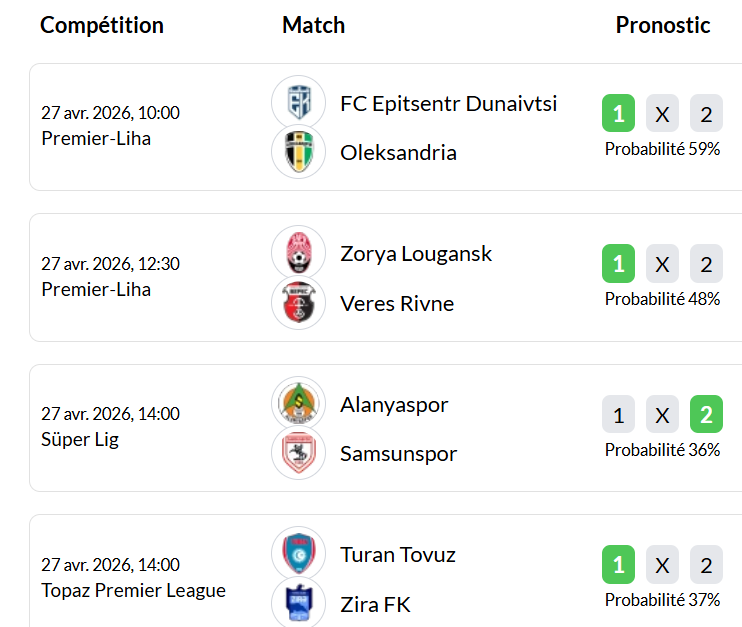Choose prediction 1 for Alanyaspor vs Samsunspor

click(618, 415)
